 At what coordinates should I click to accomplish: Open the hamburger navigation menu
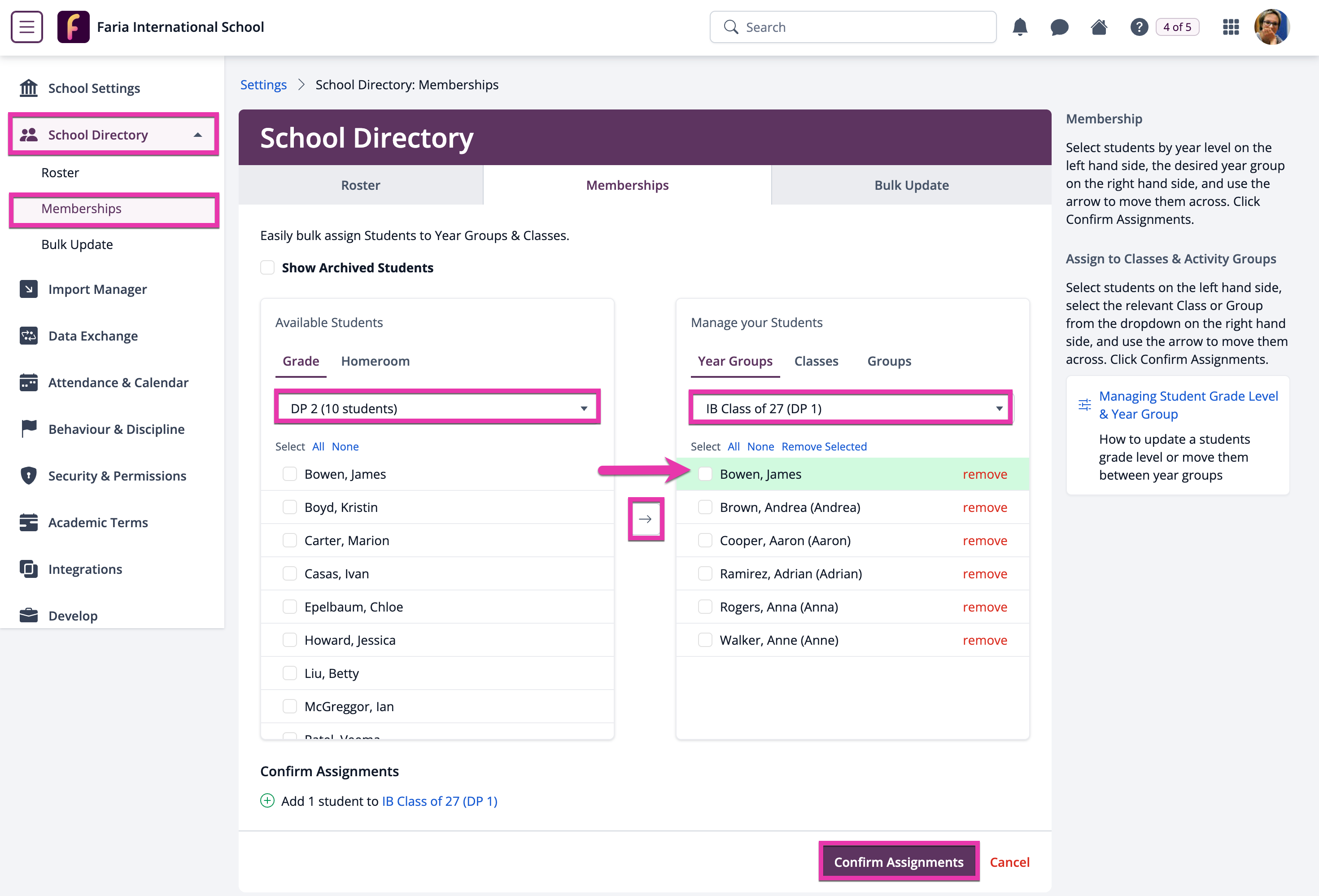click(x=26, y=26)
